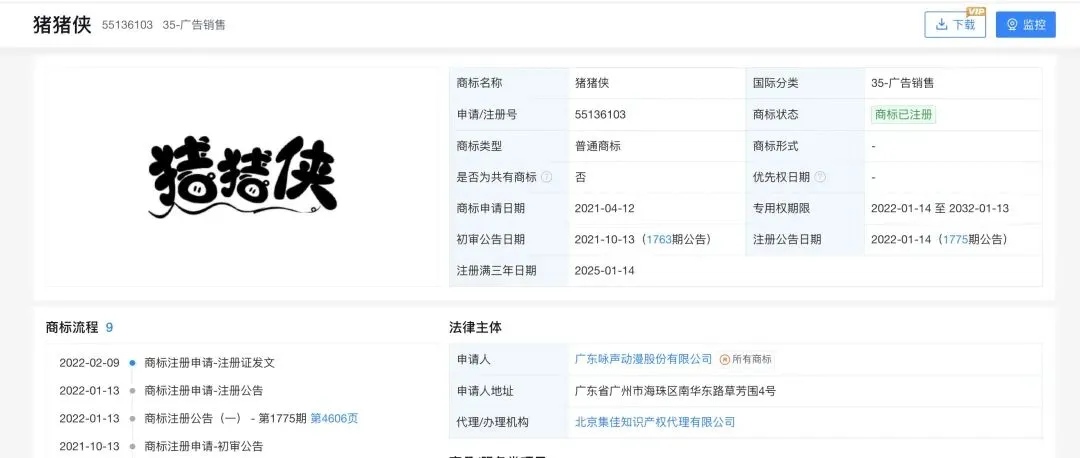
Task: Click the 2022-02-09 timeline dot
Action: point(132,363)
